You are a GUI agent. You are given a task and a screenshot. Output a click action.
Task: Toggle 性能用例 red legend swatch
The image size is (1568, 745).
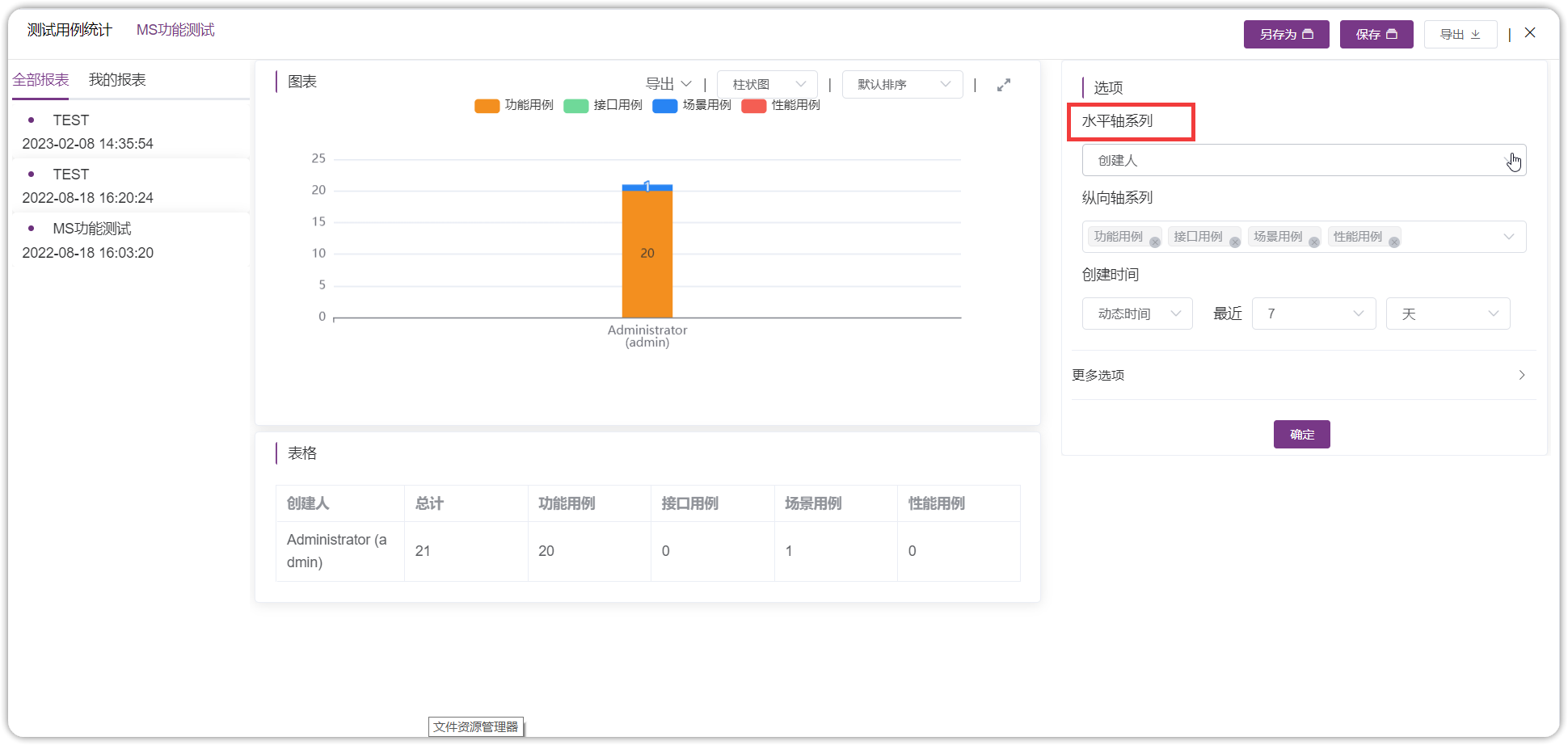tap(753, 106)
